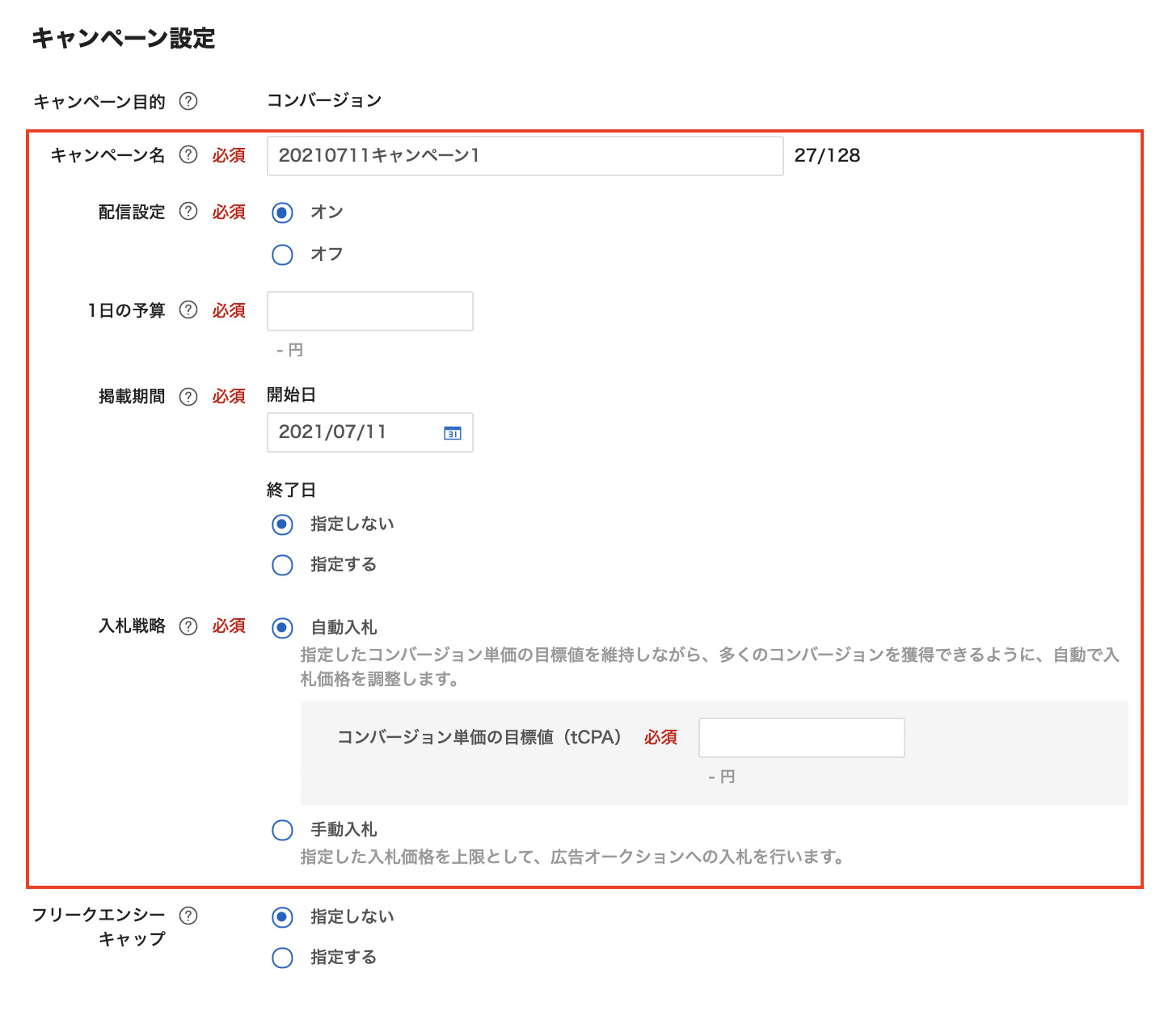Viewport: 1164px width, 1036px height.
Task: Click the question mark next to 1日の予算
Action: (188, 310)
